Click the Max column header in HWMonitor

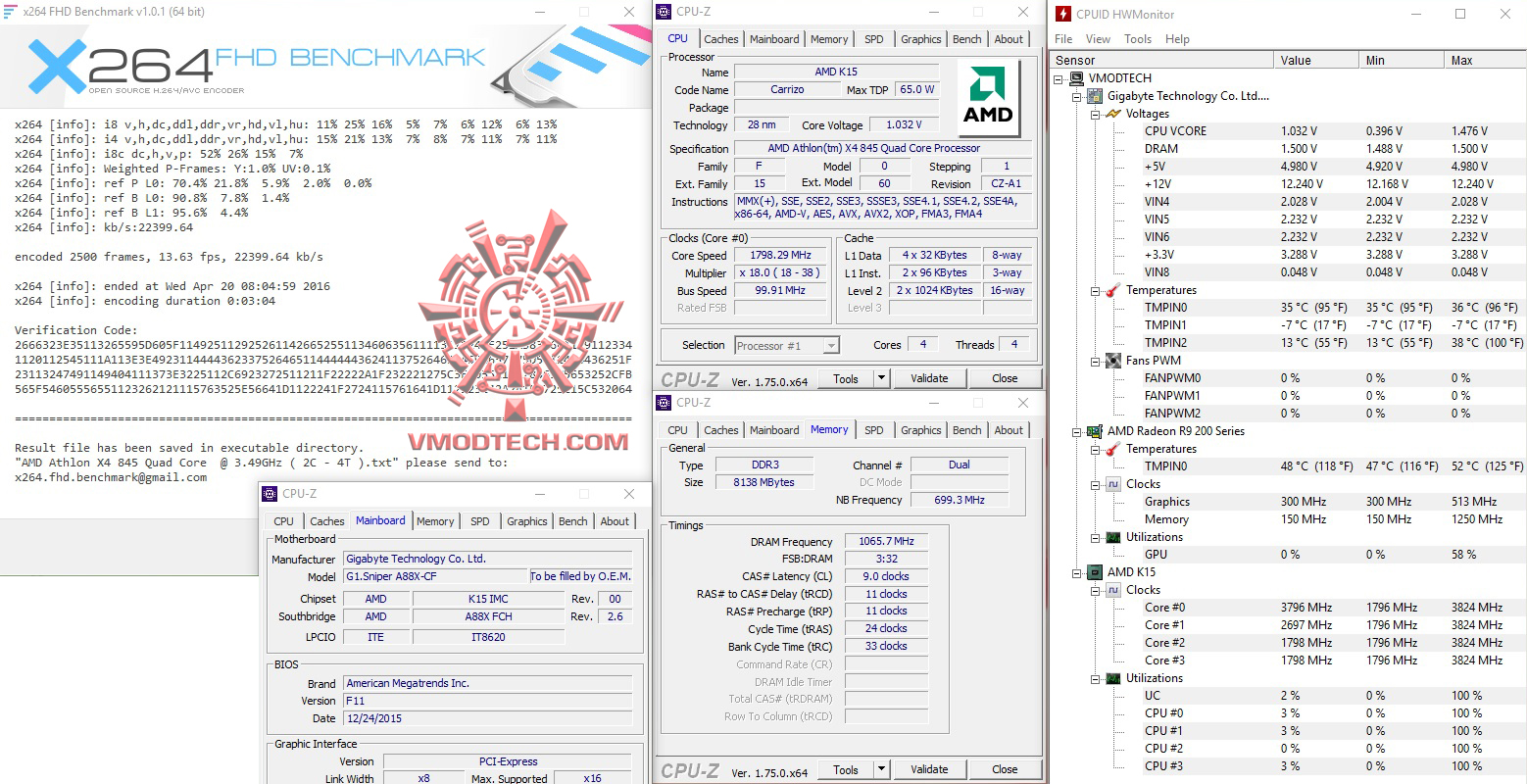tap(1485, 61)
